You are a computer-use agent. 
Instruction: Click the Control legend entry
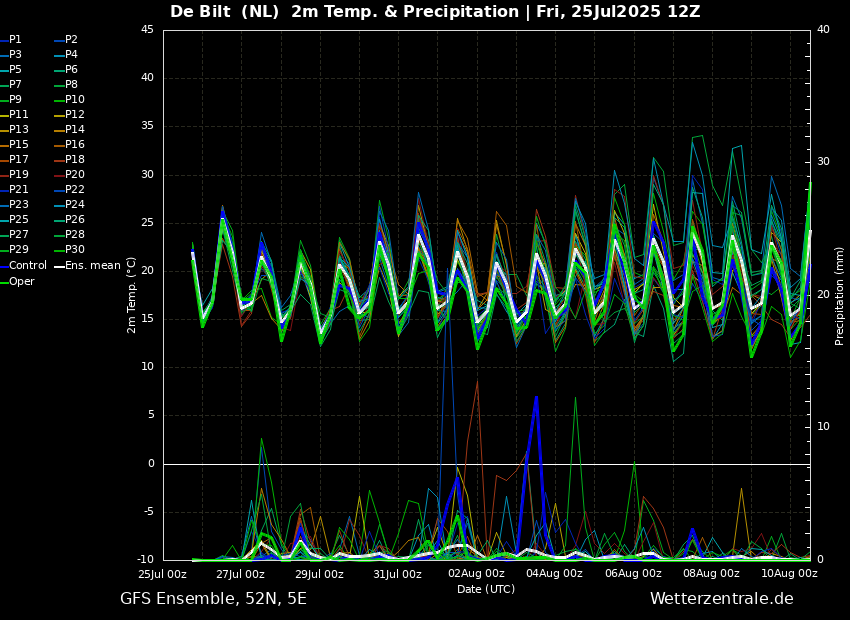(28, 265)
